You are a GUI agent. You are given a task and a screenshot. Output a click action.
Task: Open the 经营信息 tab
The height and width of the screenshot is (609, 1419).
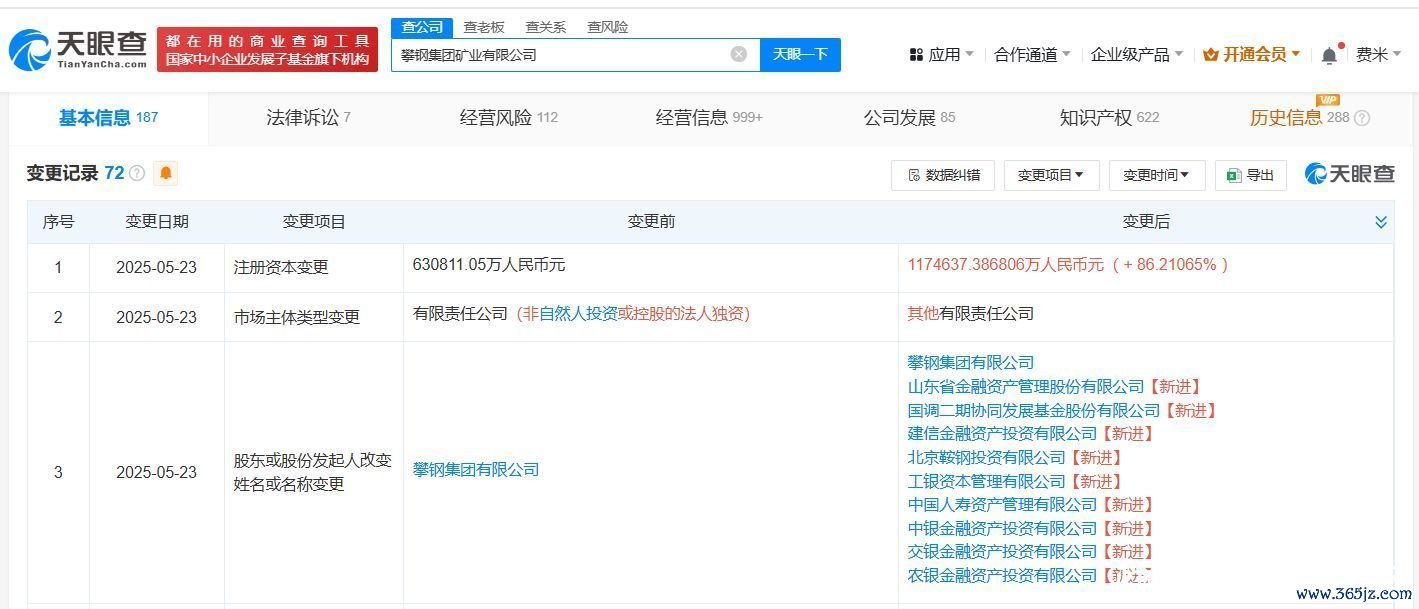[x=709, y=118]
